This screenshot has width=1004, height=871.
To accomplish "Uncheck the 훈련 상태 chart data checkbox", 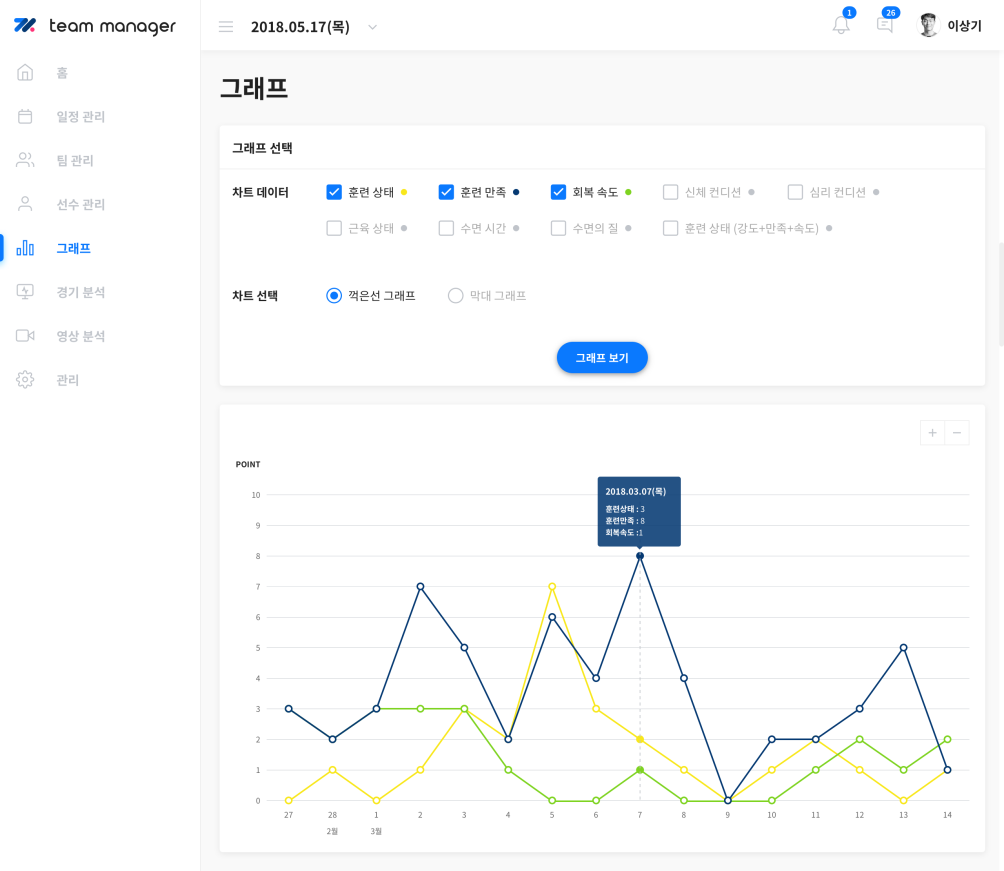I will tap(334, 191).
